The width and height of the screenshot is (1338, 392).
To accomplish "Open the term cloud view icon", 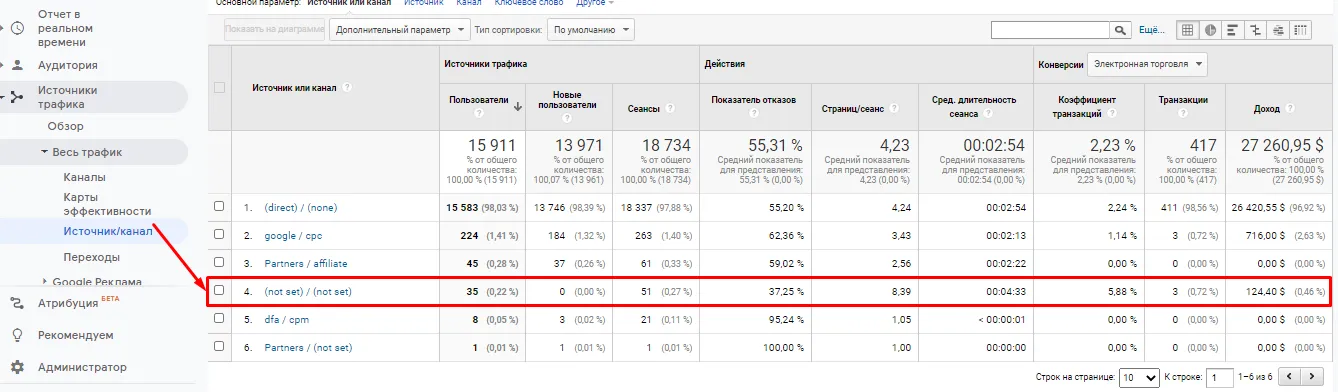I will (x=1278, y=30).
